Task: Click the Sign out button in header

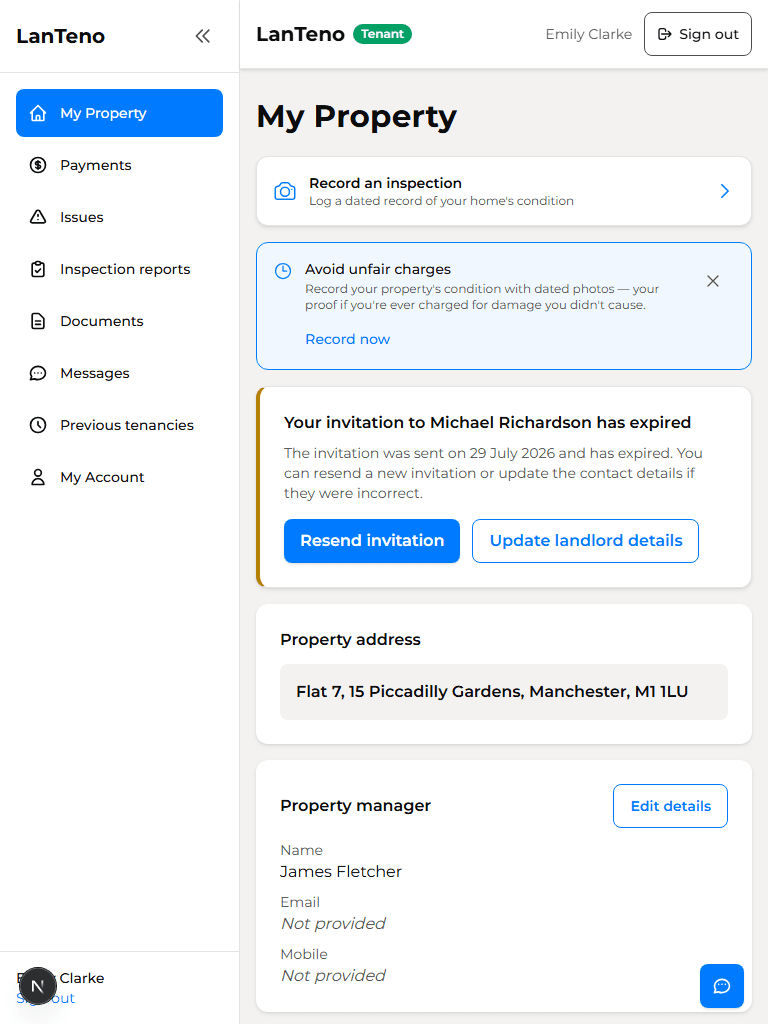Action: (697, 34)
